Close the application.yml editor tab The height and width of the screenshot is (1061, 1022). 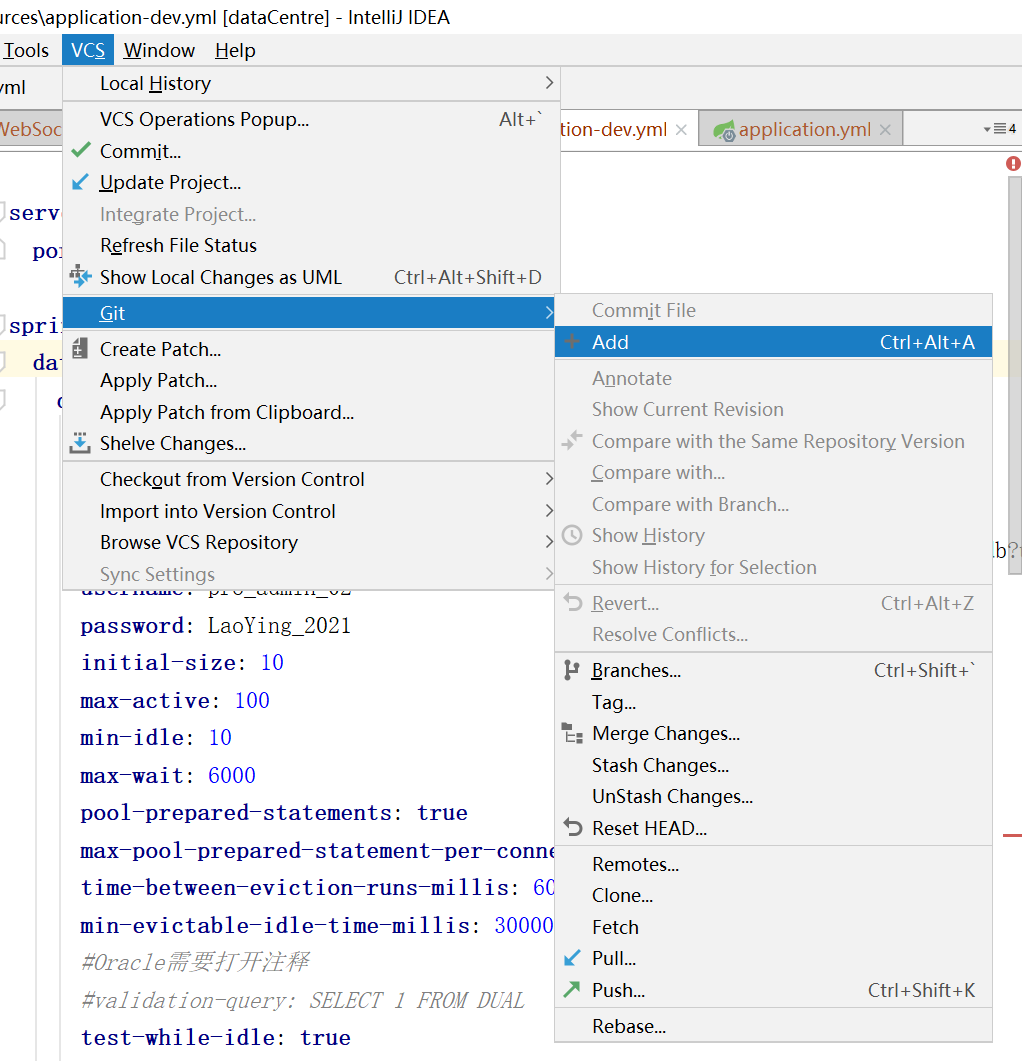885,130
